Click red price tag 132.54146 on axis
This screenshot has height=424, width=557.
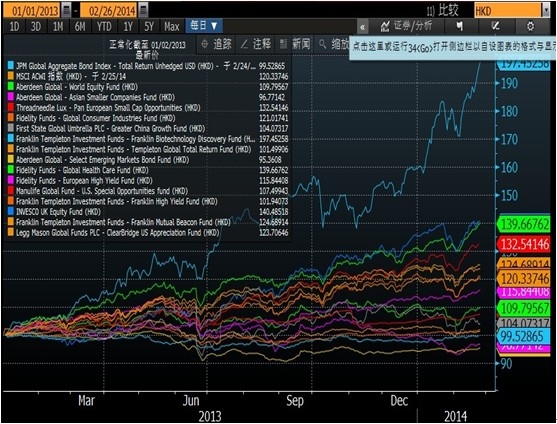(525, 244)
